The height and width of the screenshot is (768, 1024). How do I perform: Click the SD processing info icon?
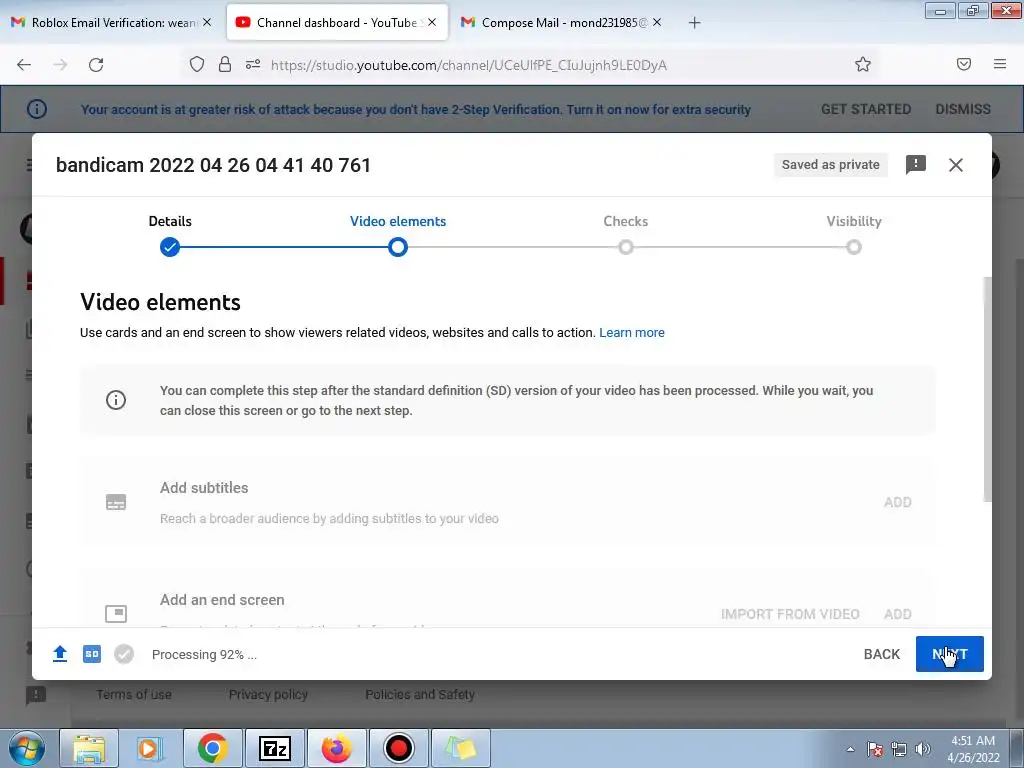[x=116, y=400]
